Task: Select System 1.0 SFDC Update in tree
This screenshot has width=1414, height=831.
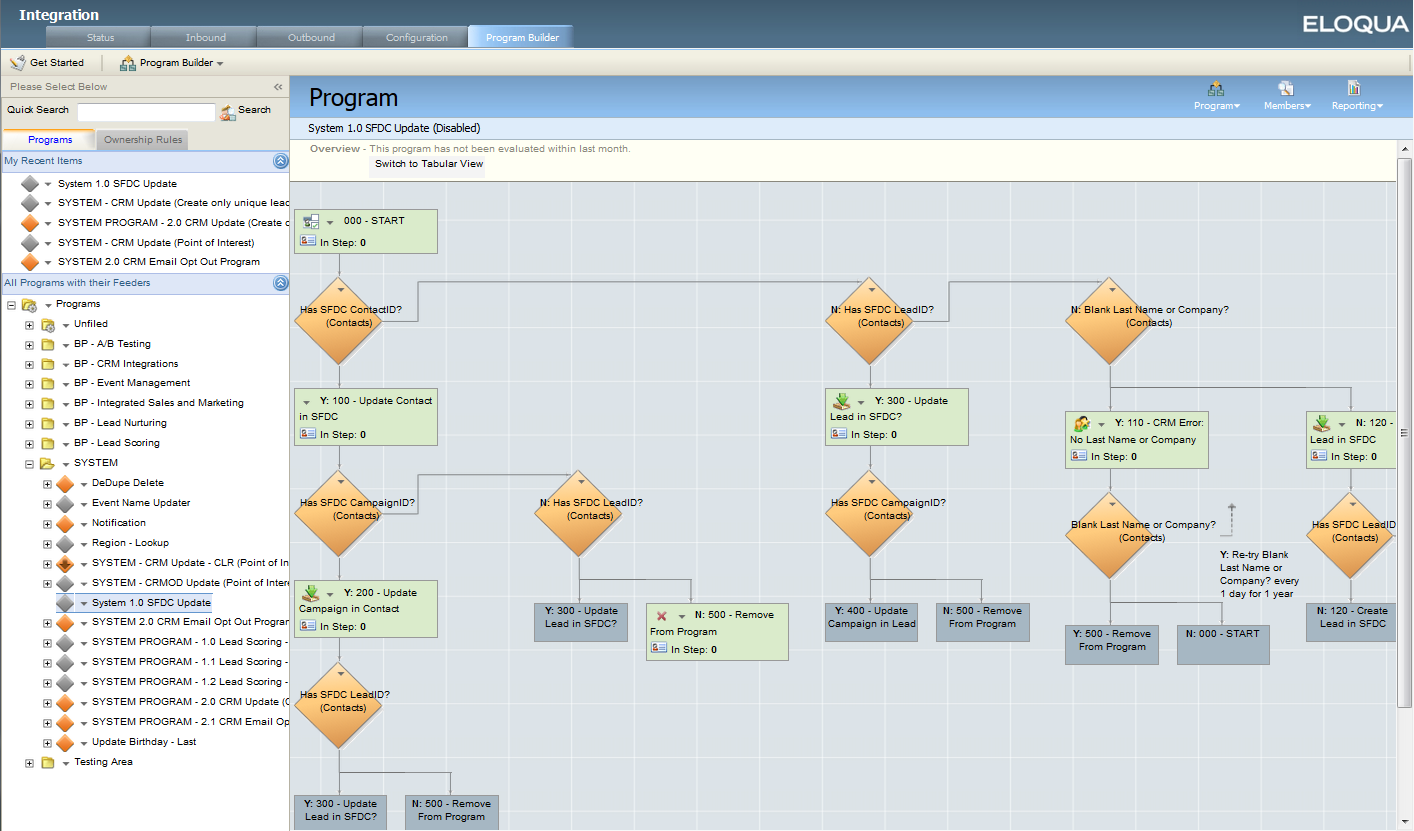Action: coord(151,603)
